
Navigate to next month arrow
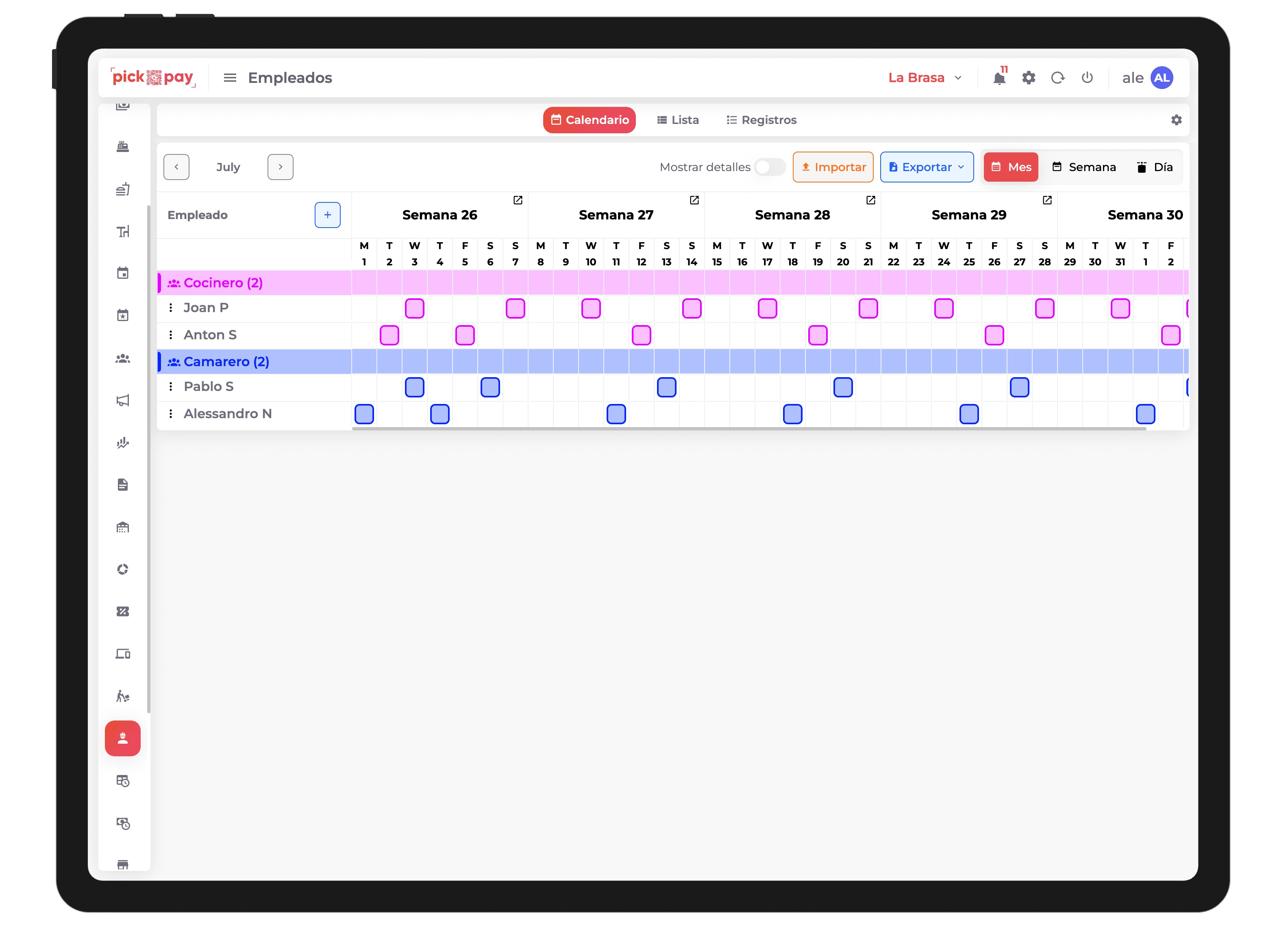pos(281,167)
